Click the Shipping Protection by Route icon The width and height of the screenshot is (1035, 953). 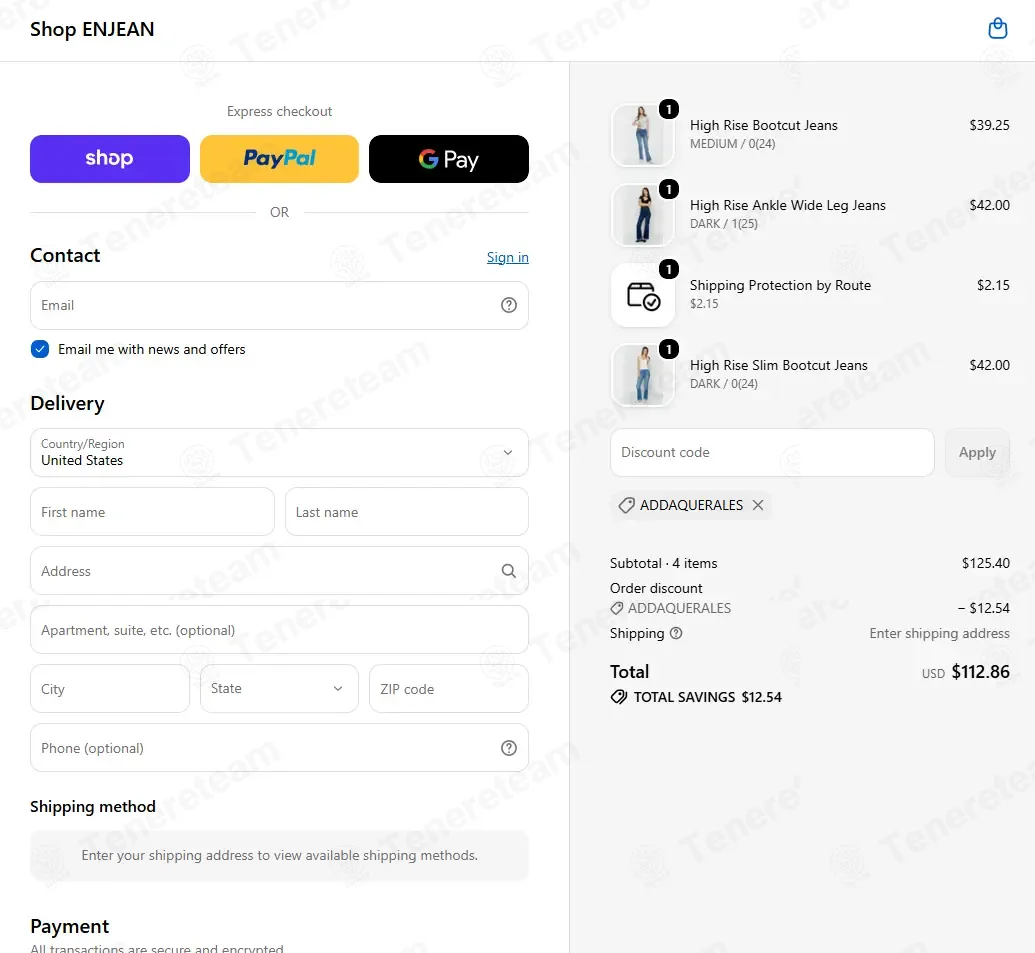pos(643,295)
